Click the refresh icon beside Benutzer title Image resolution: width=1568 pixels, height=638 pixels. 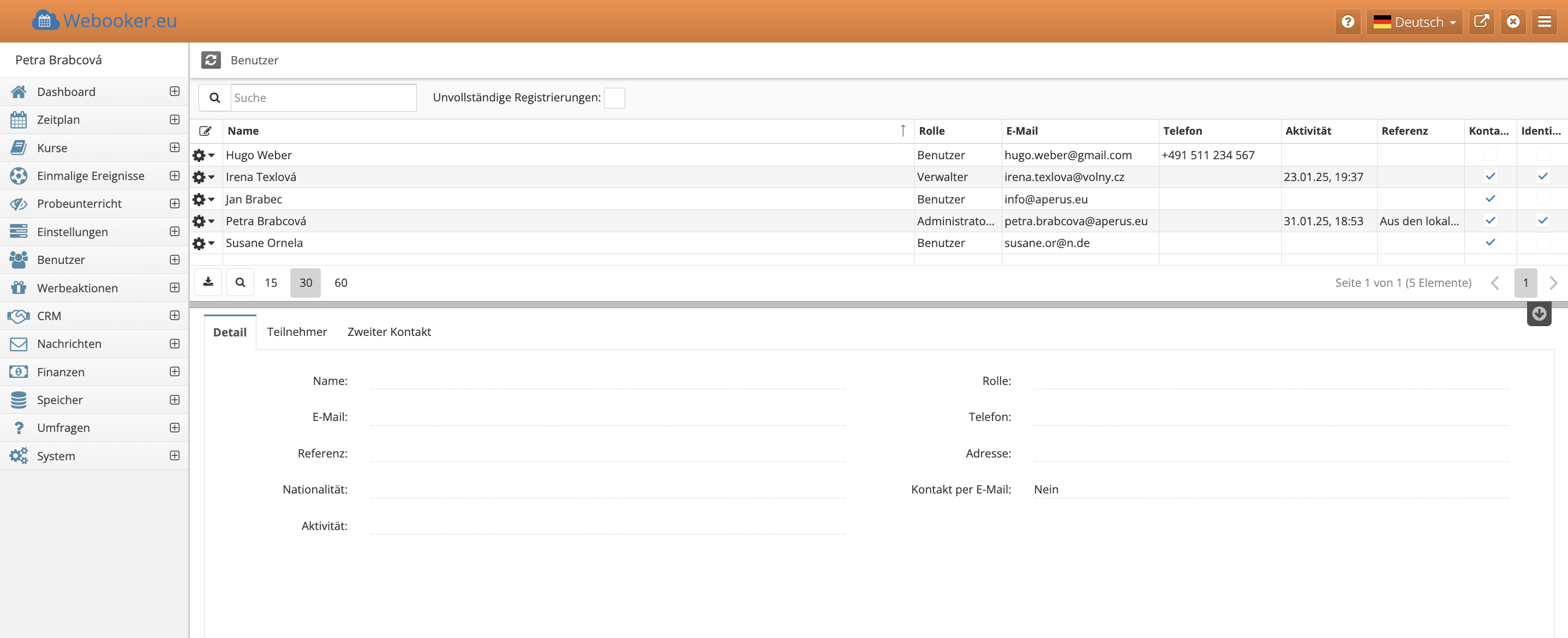click(x=211, y=59)
